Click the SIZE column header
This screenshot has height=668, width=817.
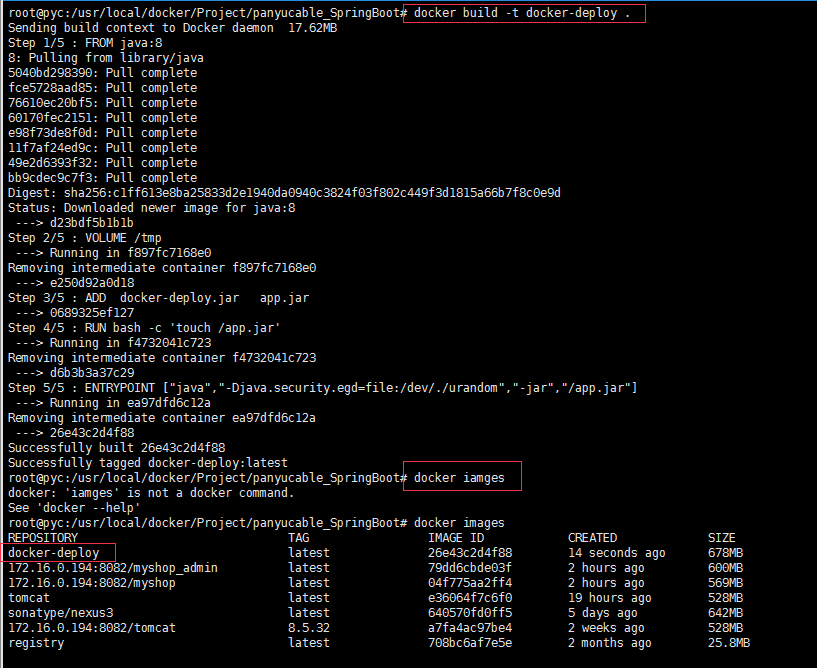point(722,538)
